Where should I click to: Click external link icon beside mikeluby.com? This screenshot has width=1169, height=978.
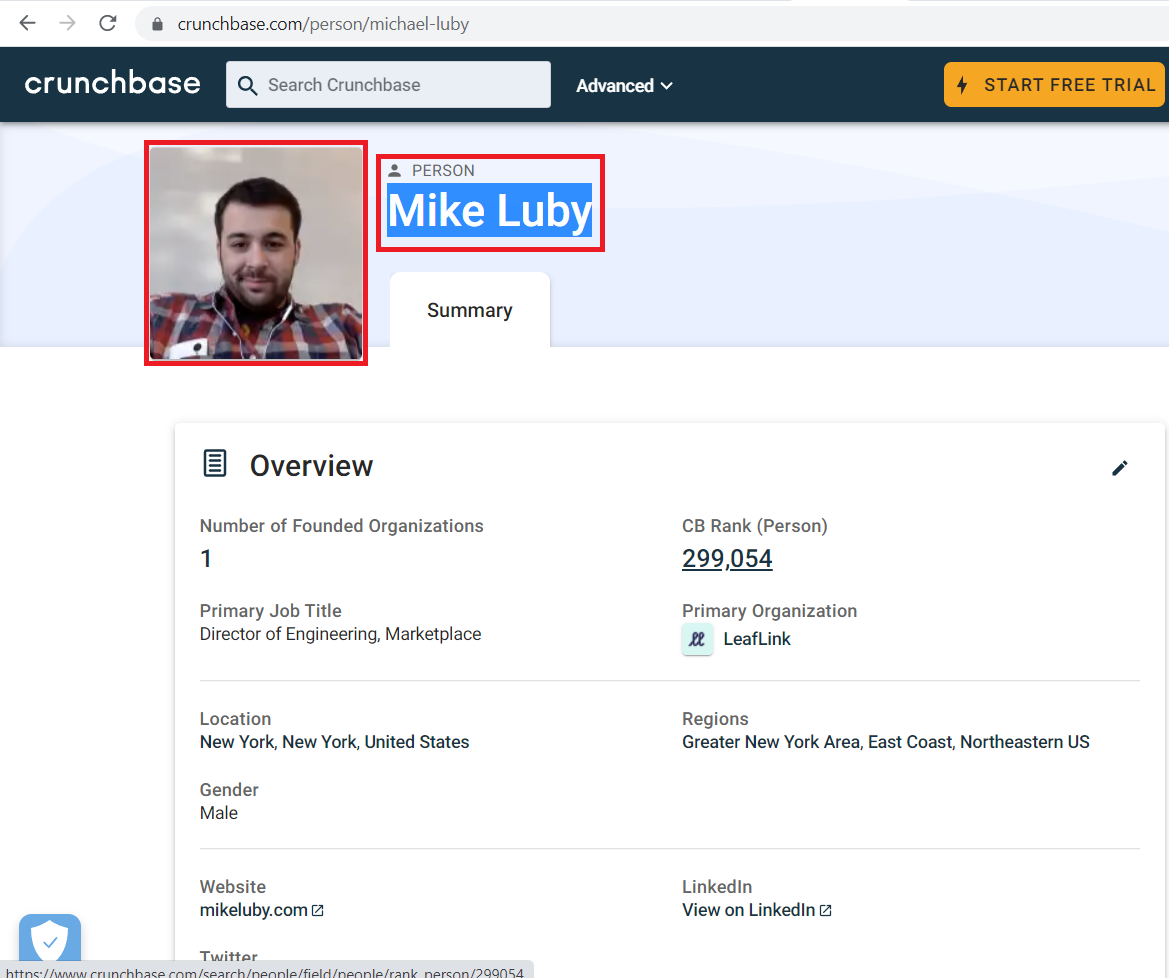point(318,910)
